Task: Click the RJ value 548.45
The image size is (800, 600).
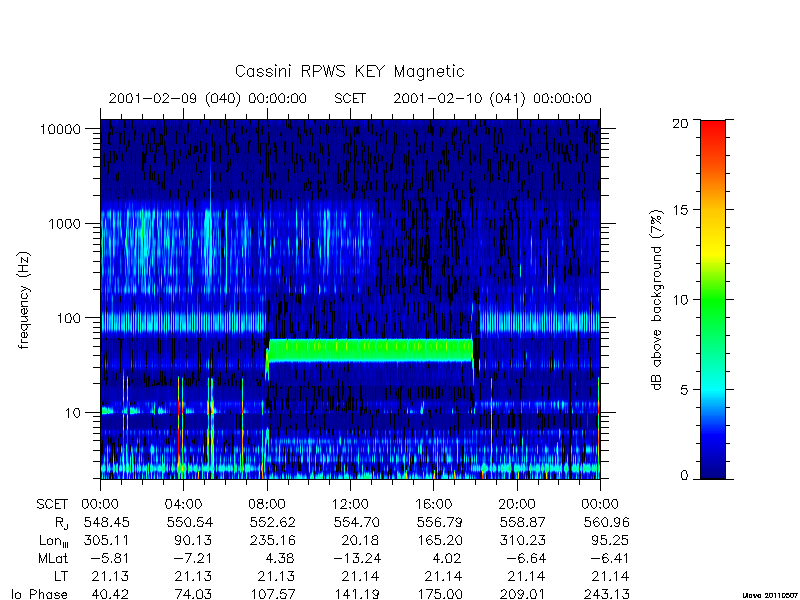Action: pos(106,522)
